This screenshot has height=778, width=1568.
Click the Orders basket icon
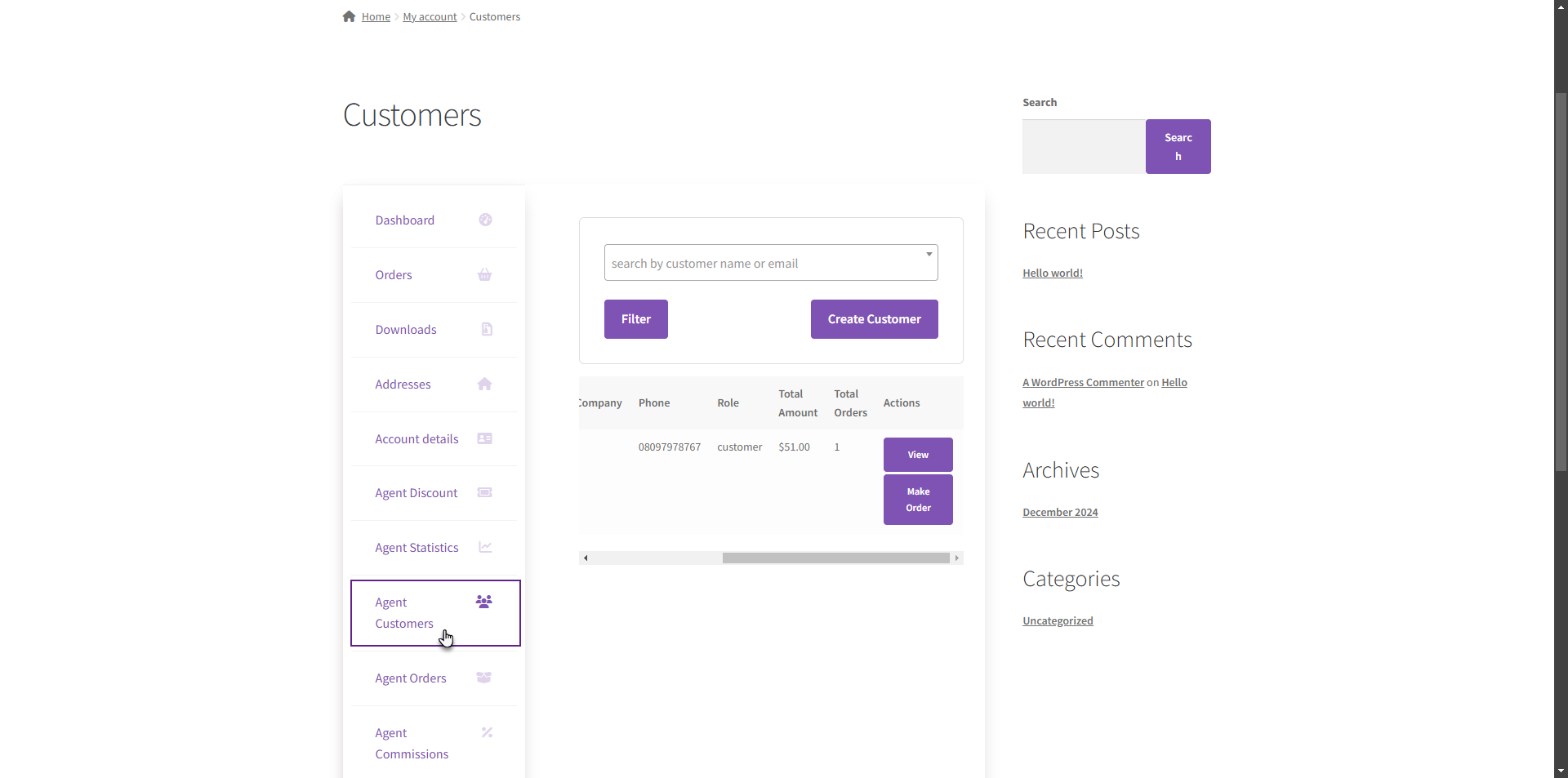(x=484, y=274)
